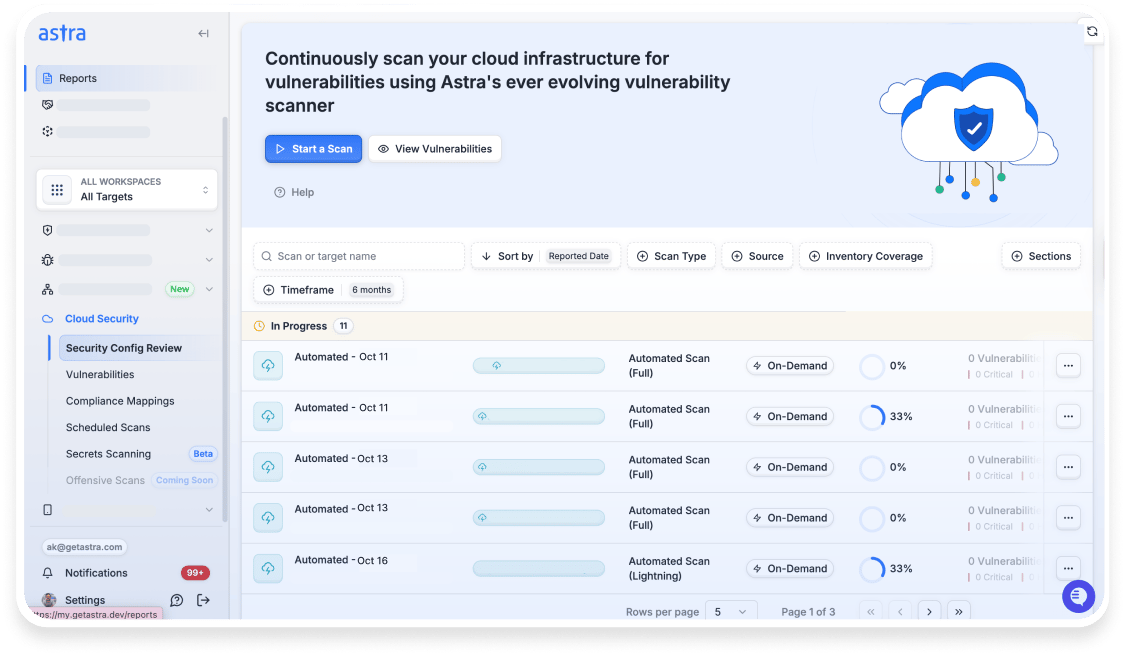1126x656 pixels.
Task: Click On-Demand tag on Oct 16 row
Action: tap(790, 568)
